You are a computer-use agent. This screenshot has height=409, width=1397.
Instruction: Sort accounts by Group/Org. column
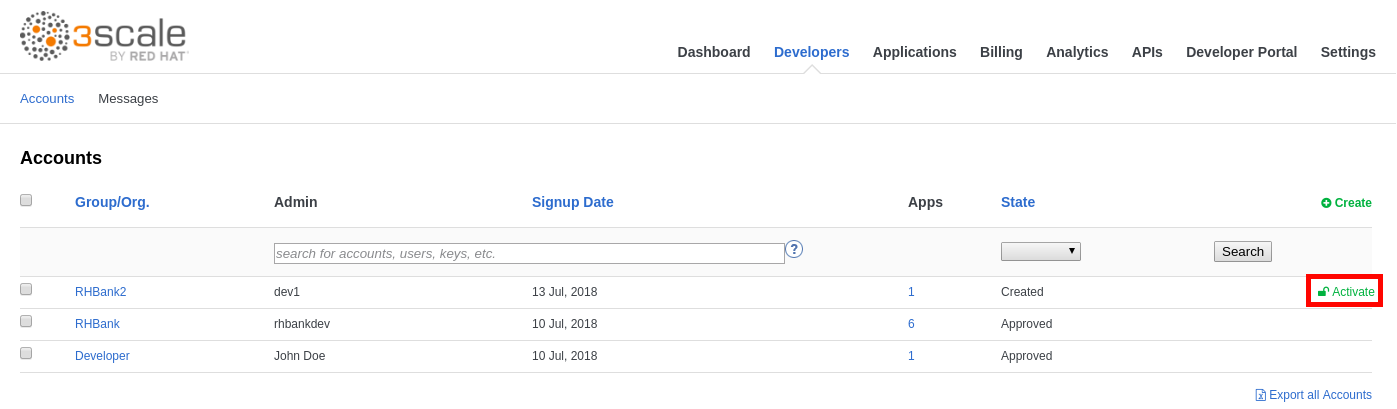(112, 202)
